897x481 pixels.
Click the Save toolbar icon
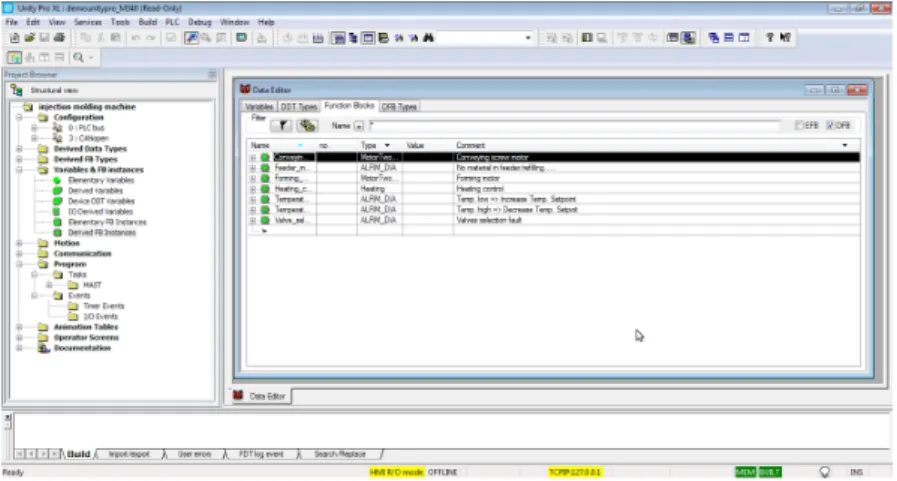coord(44,38)
